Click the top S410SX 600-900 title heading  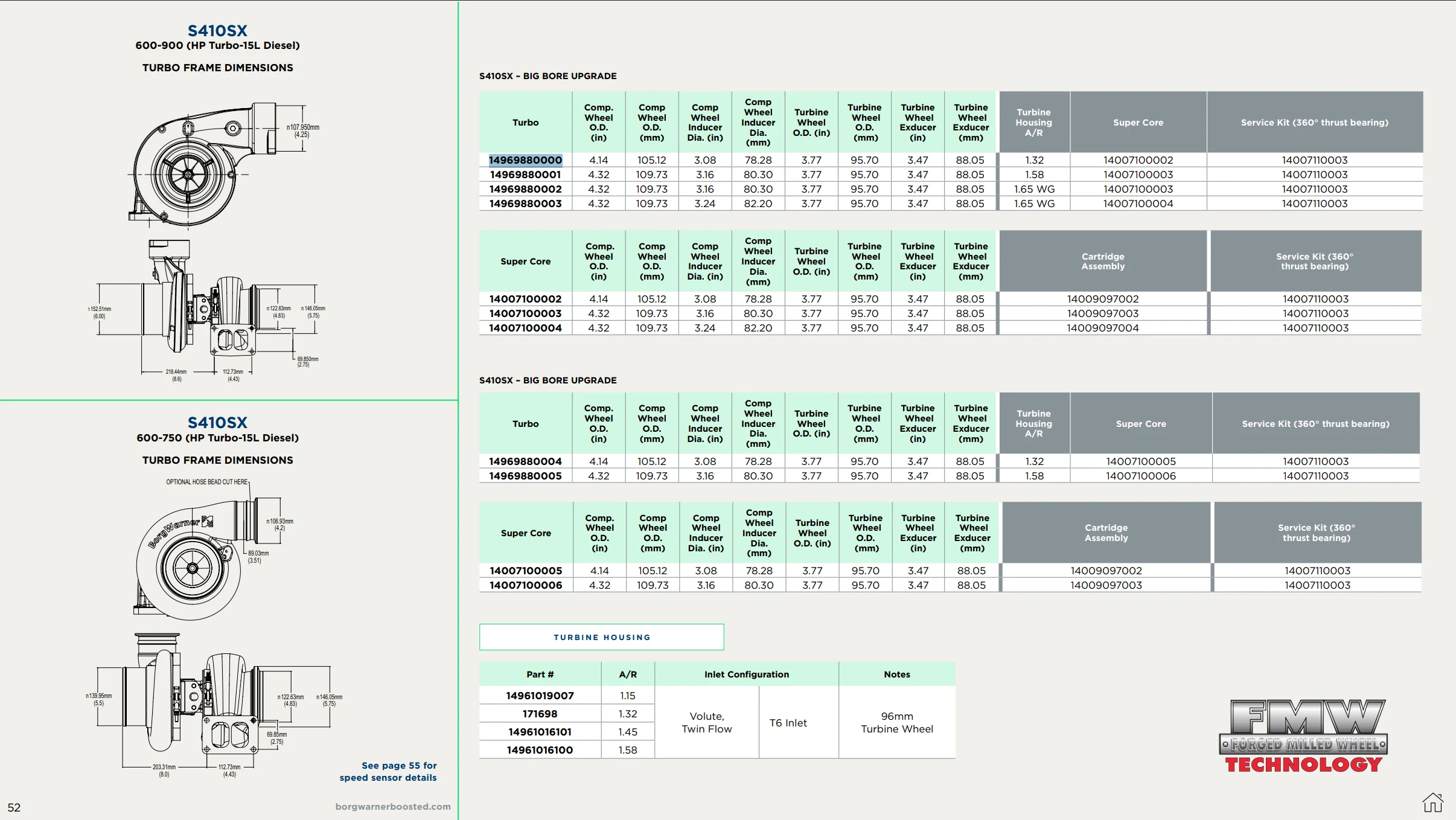217,31
